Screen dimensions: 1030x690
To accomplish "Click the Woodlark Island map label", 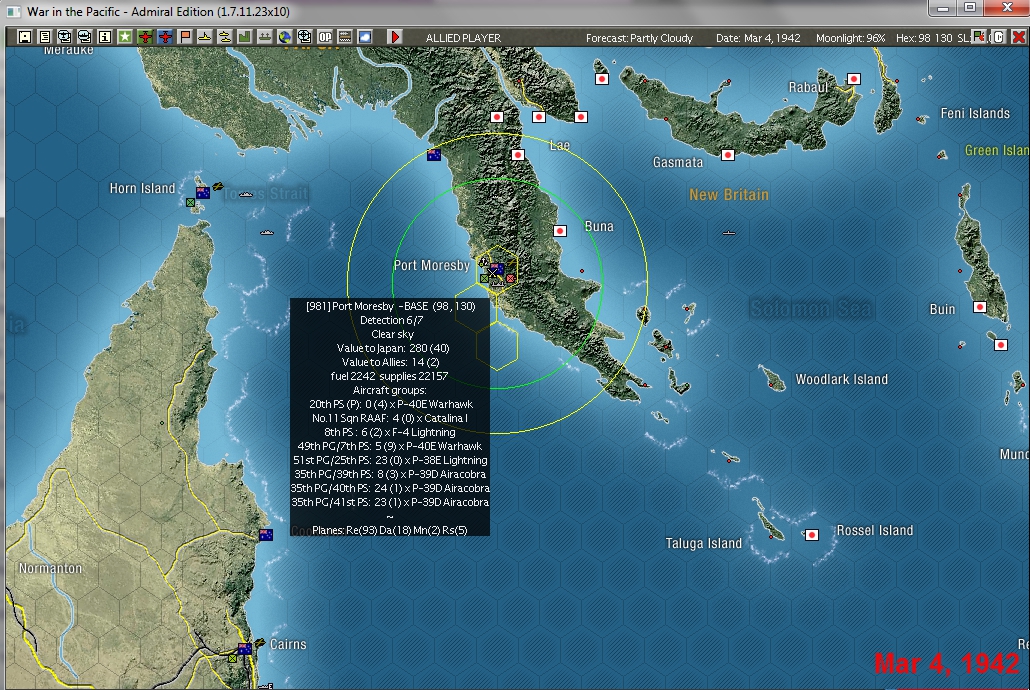I will (841, 379).
